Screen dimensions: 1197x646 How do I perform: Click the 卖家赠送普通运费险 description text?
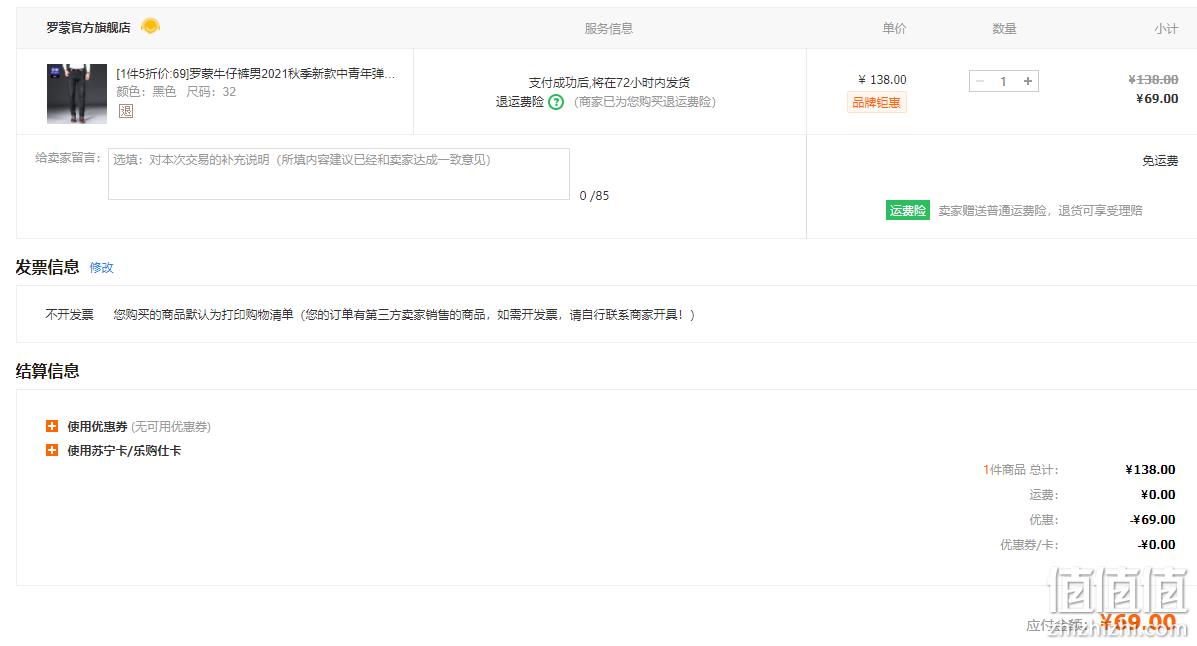[1041, 210]
